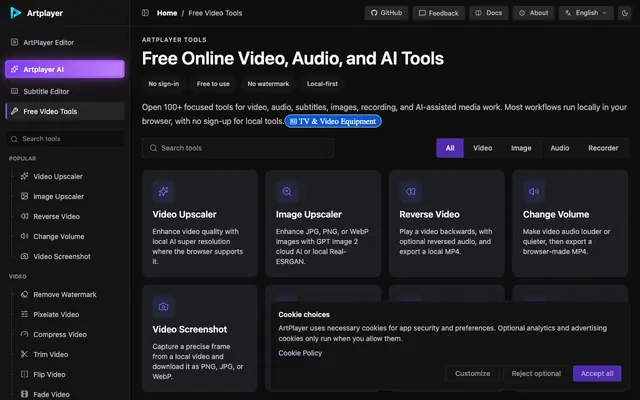The height and width of the screenshot is (400, 640).
Task: Click Reverse Video icon in sidebar
Action: point(24,216)
